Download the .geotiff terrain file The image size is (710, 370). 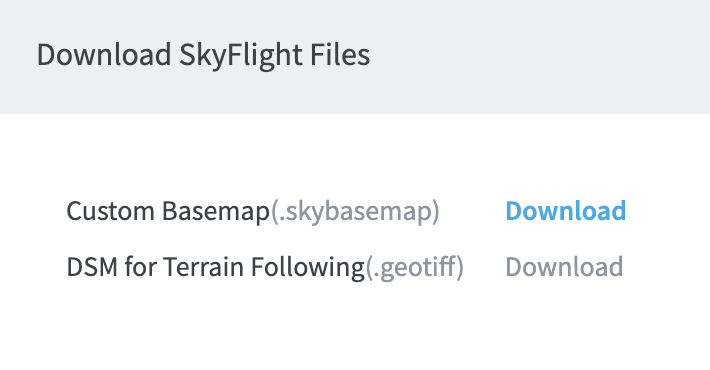pyautogui.click(x=564, y=266)
